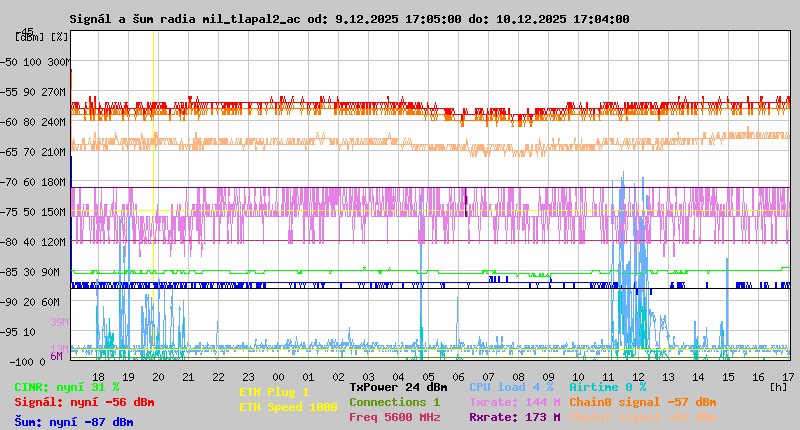
Task: Click the '[dBm] [%]' units header
Action: click(x=41, y=37)
